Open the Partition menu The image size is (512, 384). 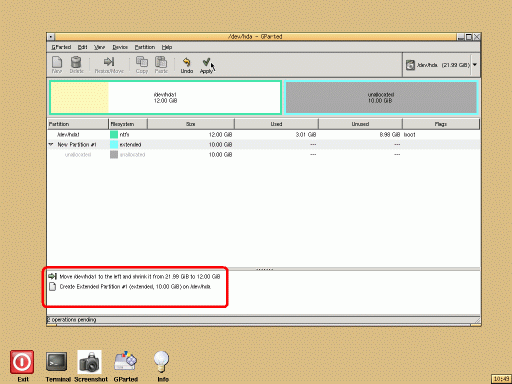coord(145,47)
